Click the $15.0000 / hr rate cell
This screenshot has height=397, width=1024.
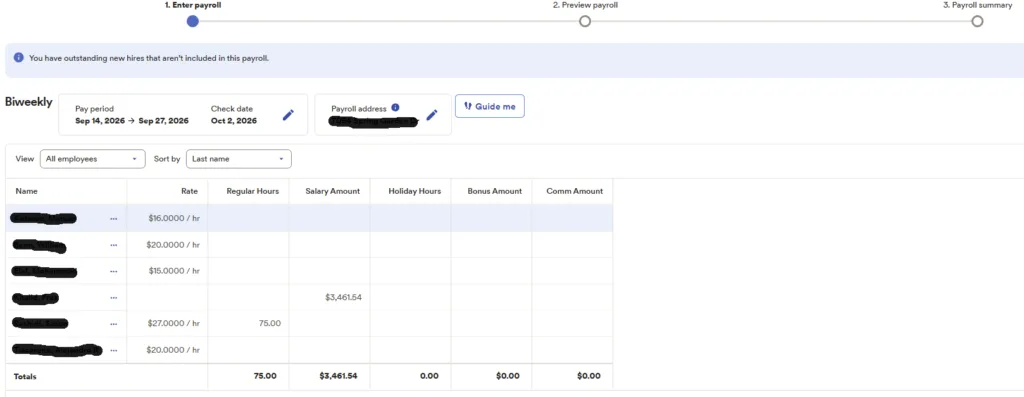point(167,270)
